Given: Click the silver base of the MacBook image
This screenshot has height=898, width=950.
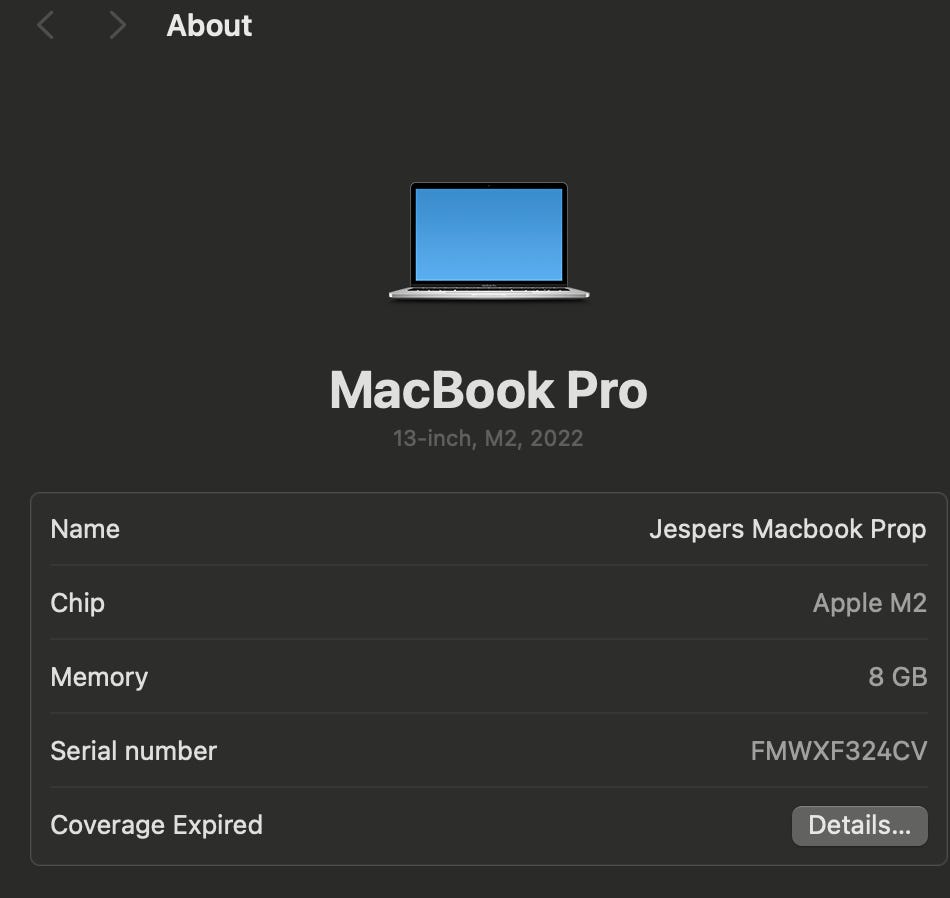Looking at the screenshot, I should (489, 292).
